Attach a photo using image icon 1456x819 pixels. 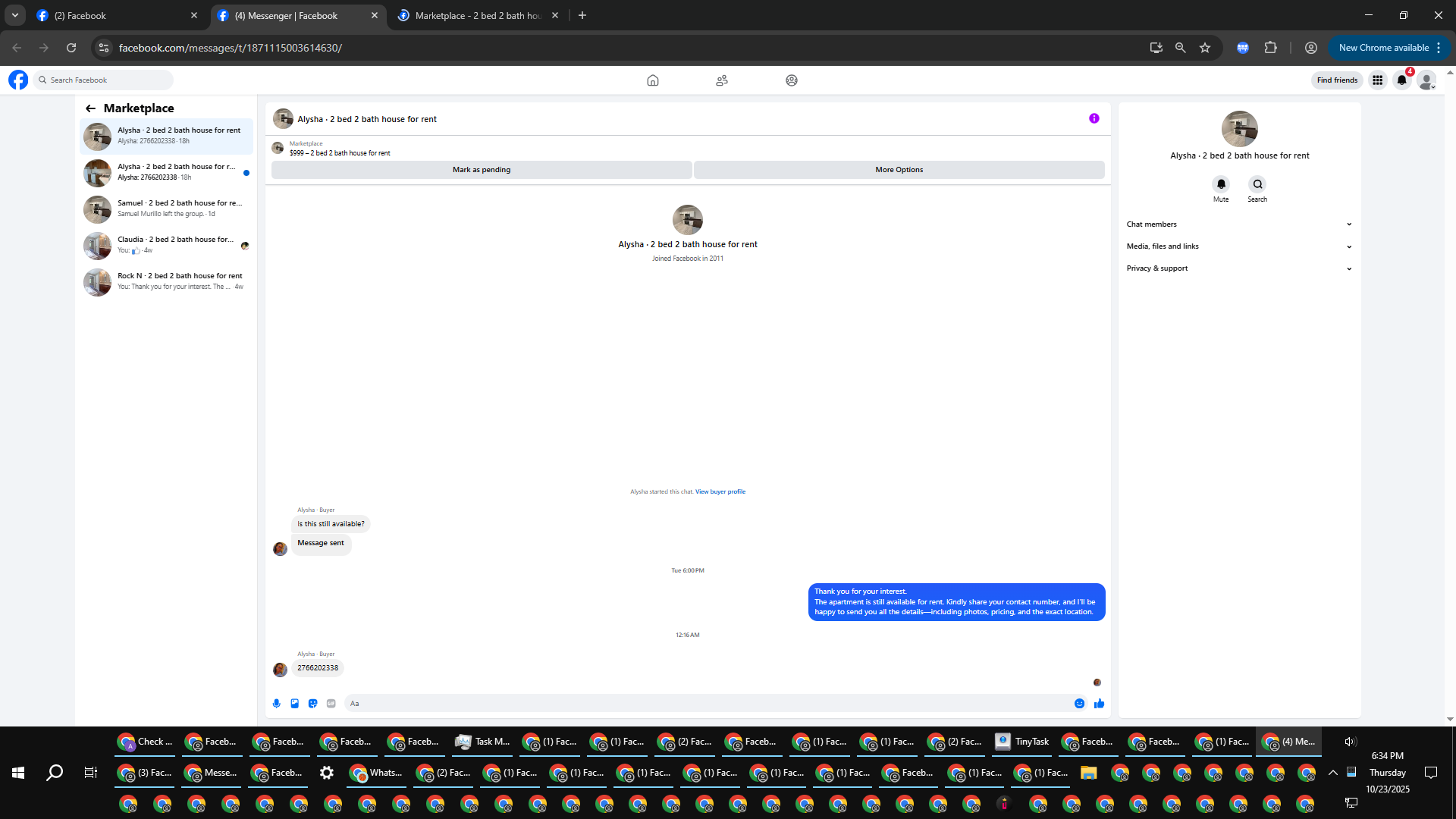point(295,704)
